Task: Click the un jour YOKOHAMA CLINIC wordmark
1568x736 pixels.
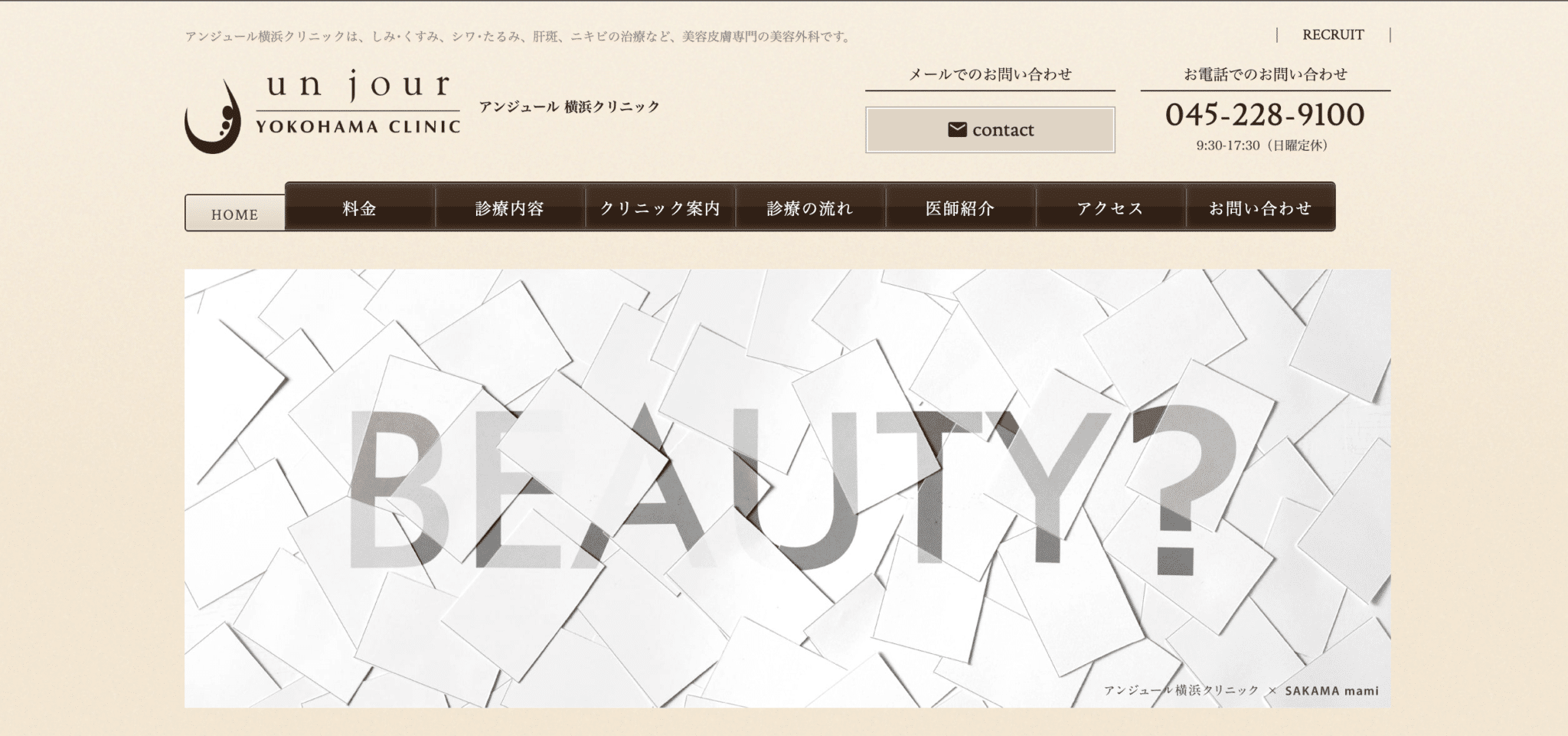Action: pyautogui.click(x=358, y=103)
